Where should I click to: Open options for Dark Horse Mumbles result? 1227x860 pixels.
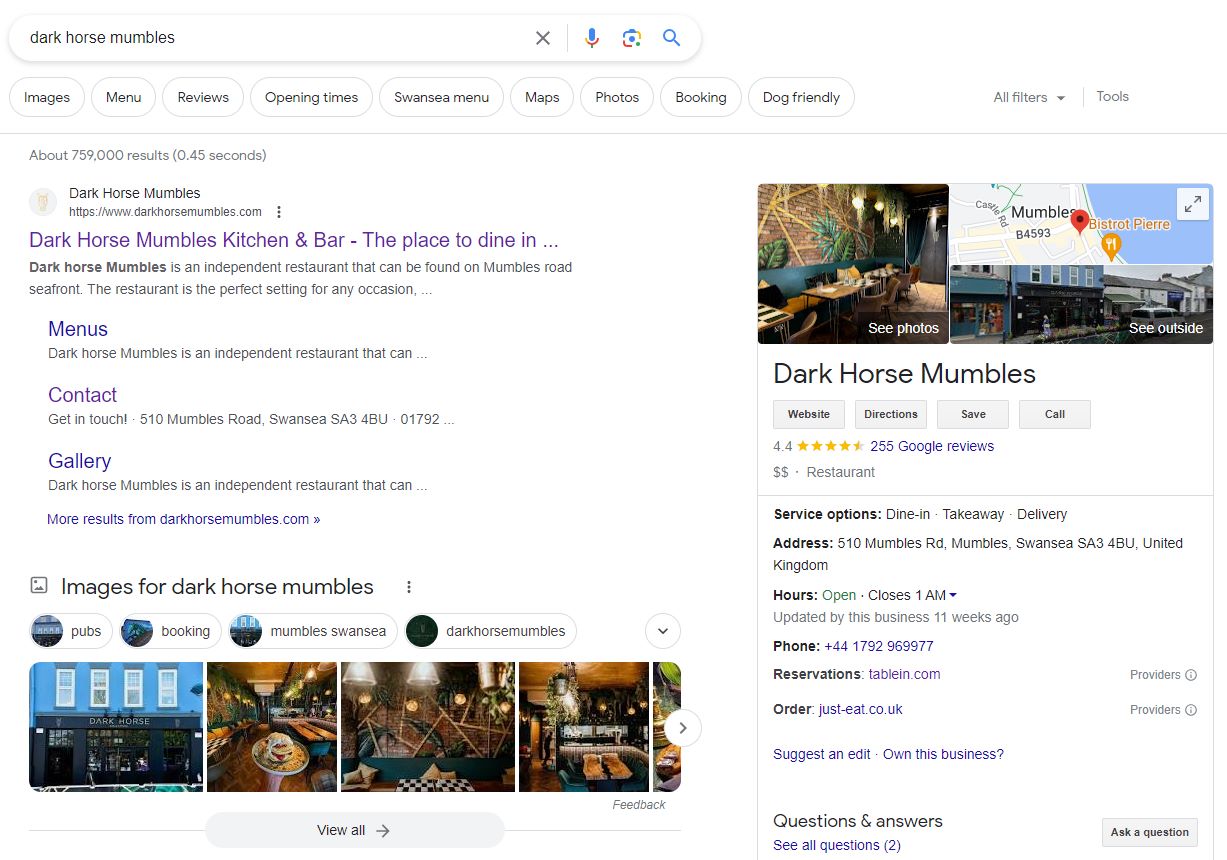tap(279, 212)
